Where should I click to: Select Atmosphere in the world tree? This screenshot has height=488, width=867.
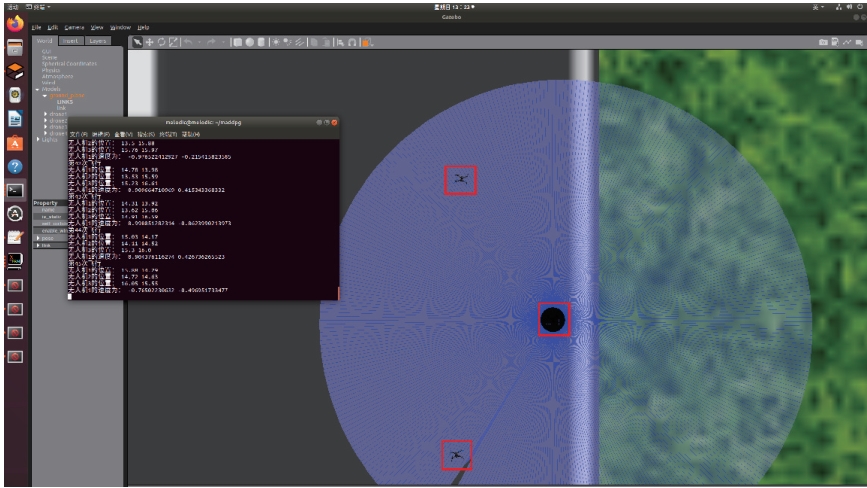[x=57, y=76]
